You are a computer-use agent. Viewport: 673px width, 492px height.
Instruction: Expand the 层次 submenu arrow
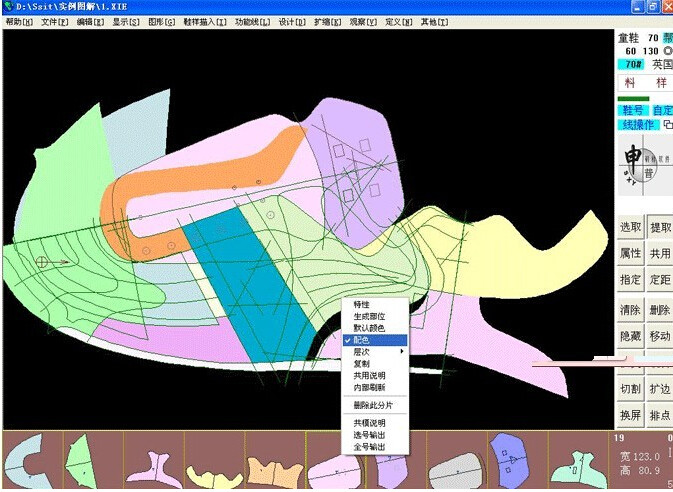coord(402,352)
